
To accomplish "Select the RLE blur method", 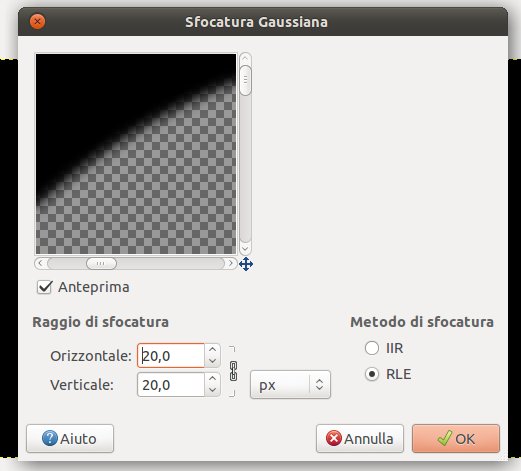I will 372,374.
